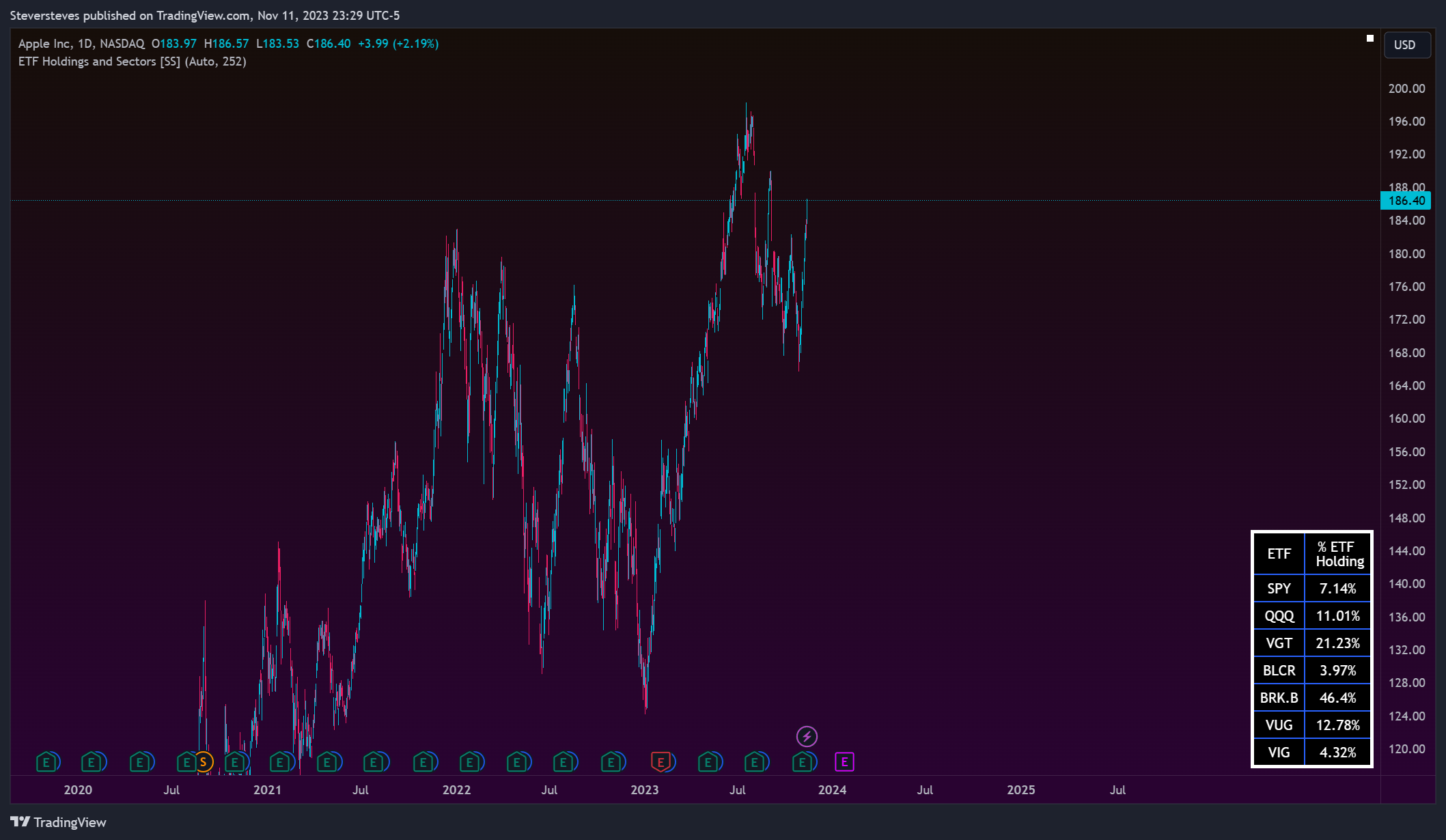Click the 'Steversteves published on TradingView.com' header text
Screen dimensions: 1446x840
coord(130,16)
